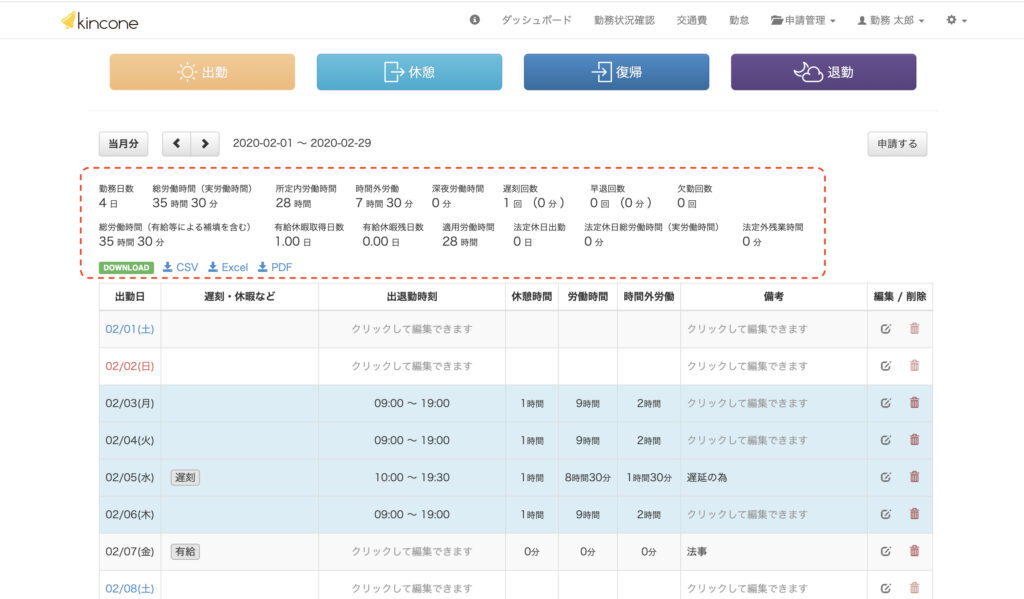Click the 時間外労働 column header
The height and width of the screenshot is (599, 1024).
[649, 297]
